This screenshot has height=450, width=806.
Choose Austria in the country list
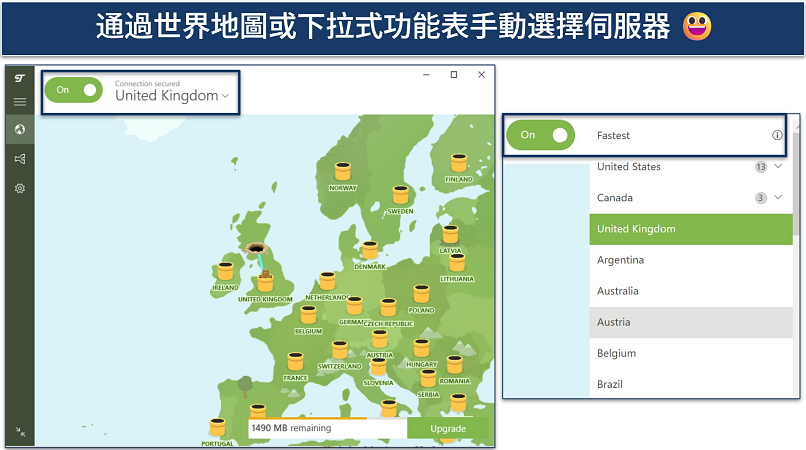(615, 322)
